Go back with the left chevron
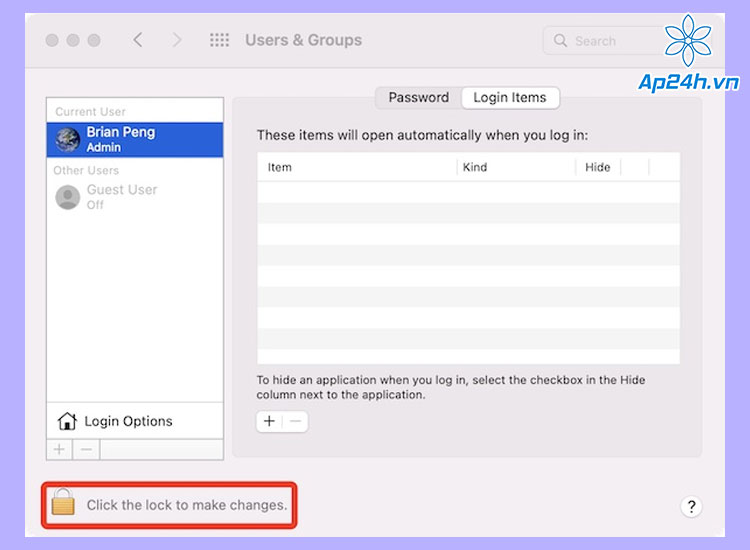The height and width of the screenshot is (550, 750). coord(138,40)
